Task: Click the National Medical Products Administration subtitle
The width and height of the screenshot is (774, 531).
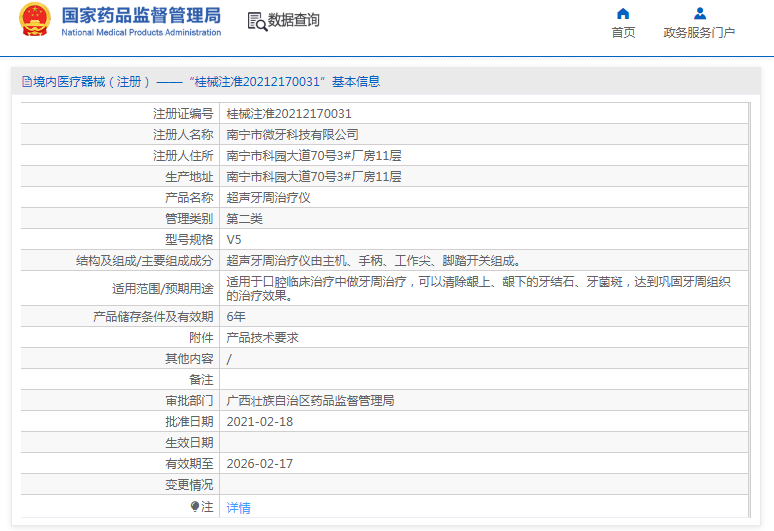Action: [x=141, y=32]
